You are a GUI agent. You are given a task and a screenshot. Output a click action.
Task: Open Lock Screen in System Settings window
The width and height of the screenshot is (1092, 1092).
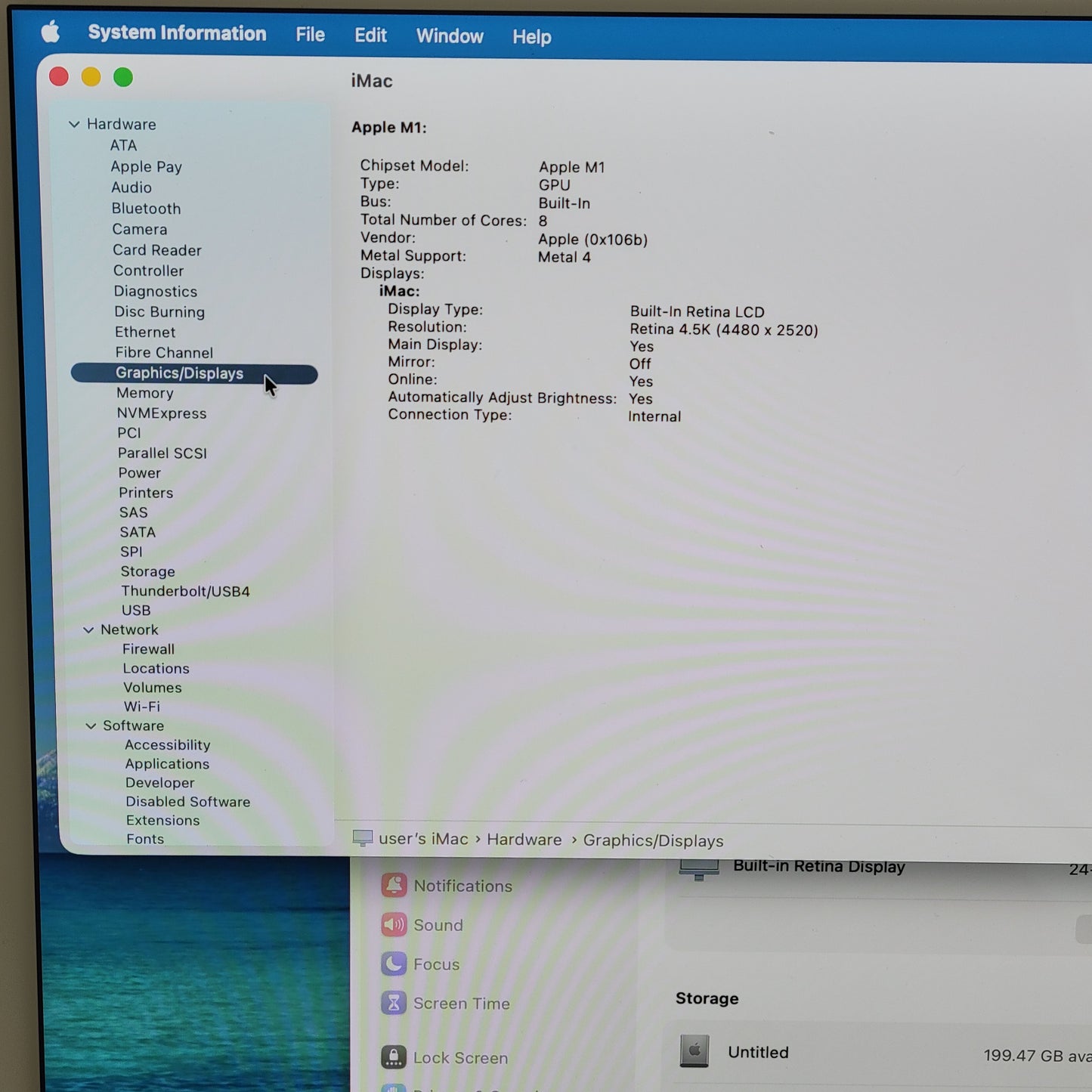444,1058
